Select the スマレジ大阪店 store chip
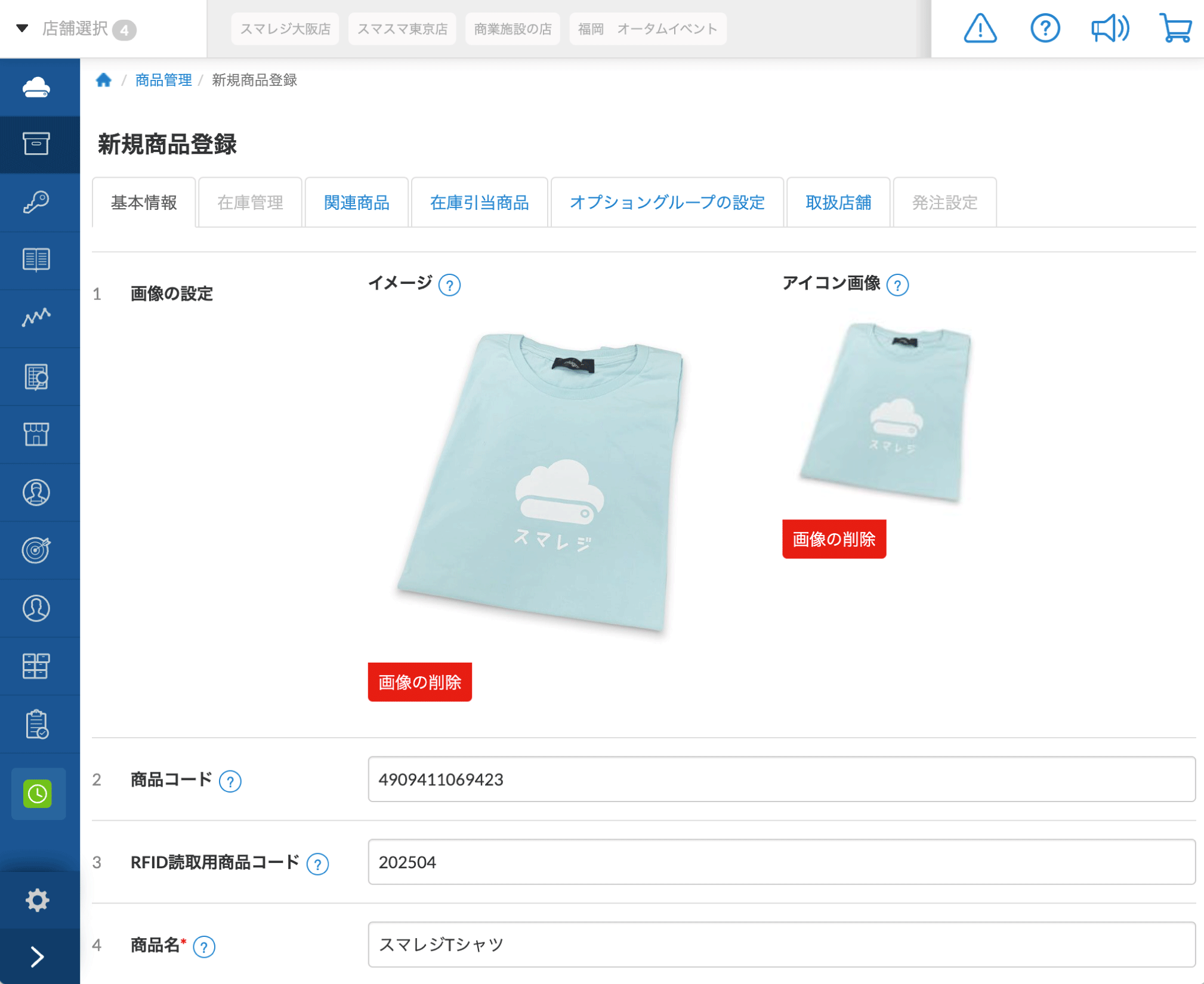The image size is (1204, 984). click(x=285, y=29)
